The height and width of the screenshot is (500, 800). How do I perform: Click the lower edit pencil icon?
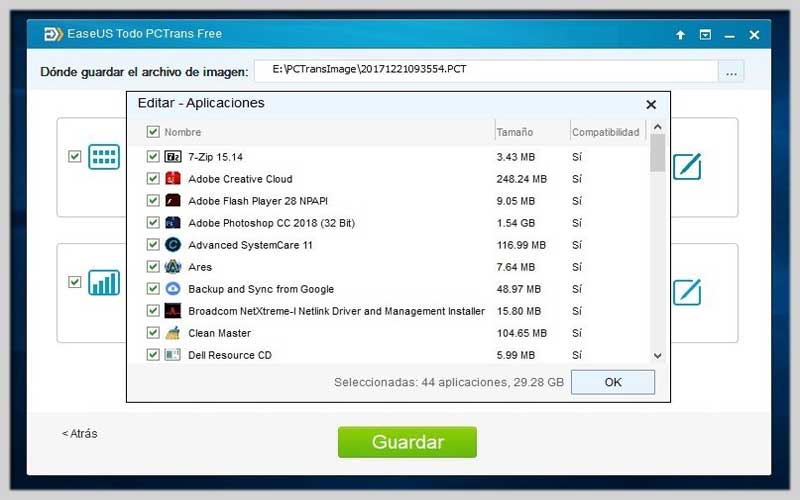(x=687, y=292)
